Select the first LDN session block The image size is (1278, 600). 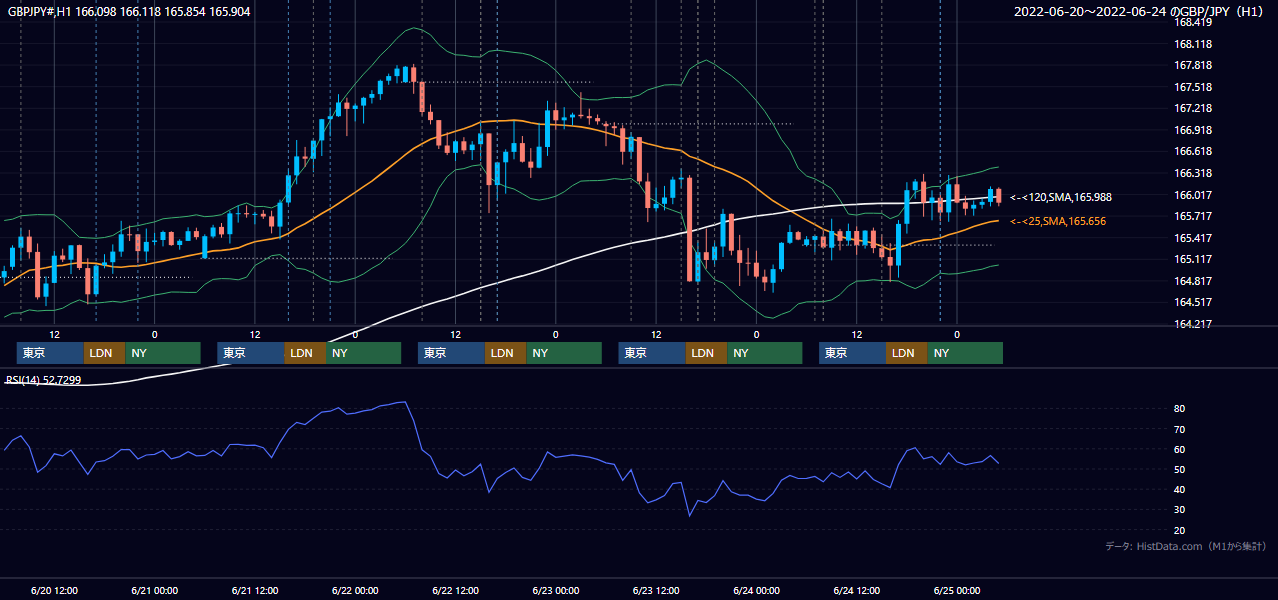[x=105, y=353]
